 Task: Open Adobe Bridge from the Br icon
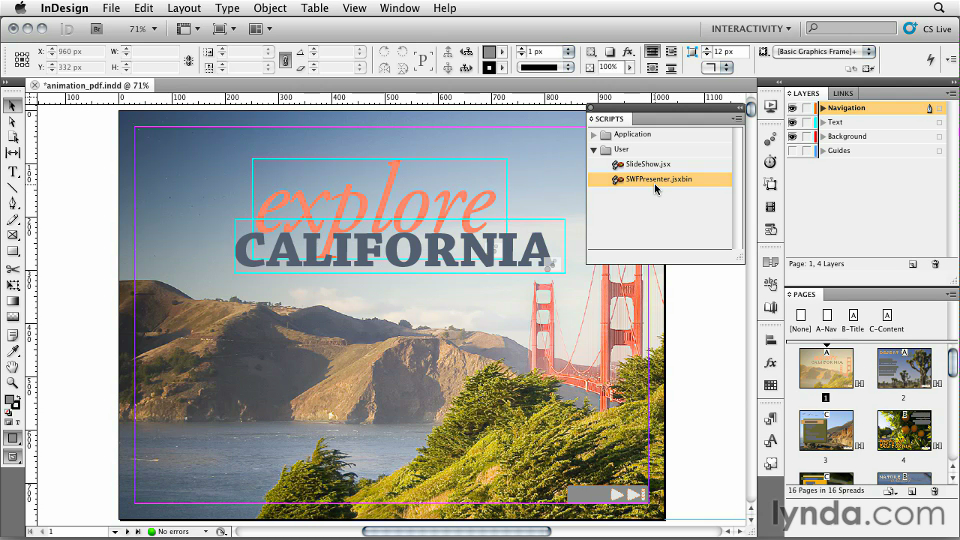click(x=96, y=29)
